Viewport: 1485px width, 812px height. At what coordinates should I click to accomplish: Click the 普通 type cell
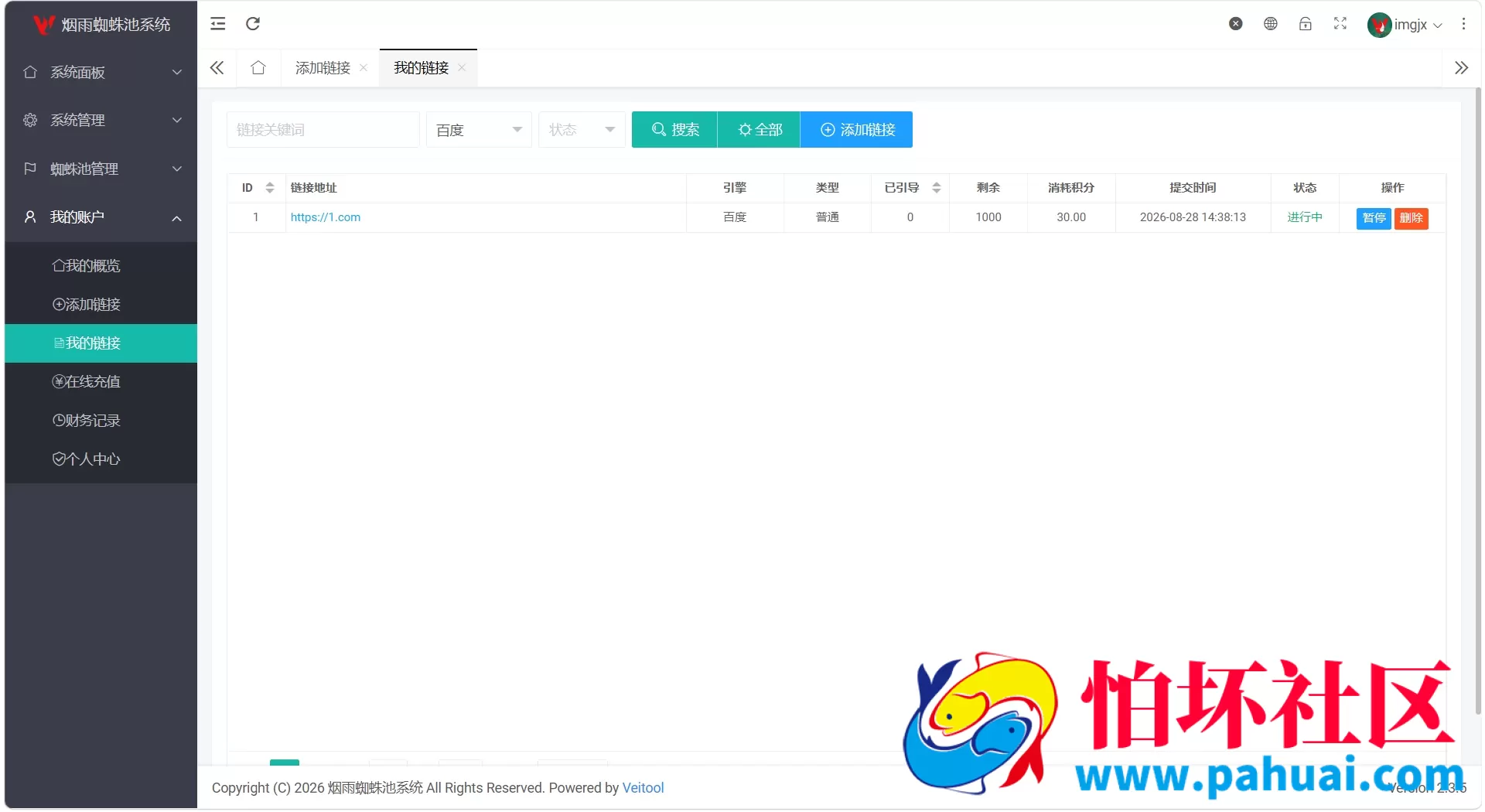tap(828, 217)
